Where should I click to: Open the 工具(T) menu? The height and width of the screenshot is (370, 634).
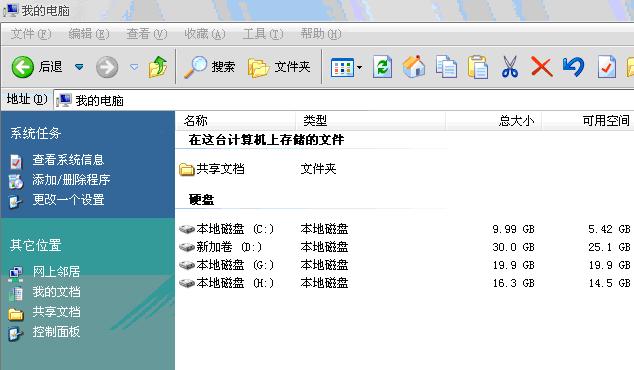(x=263, y=34)
